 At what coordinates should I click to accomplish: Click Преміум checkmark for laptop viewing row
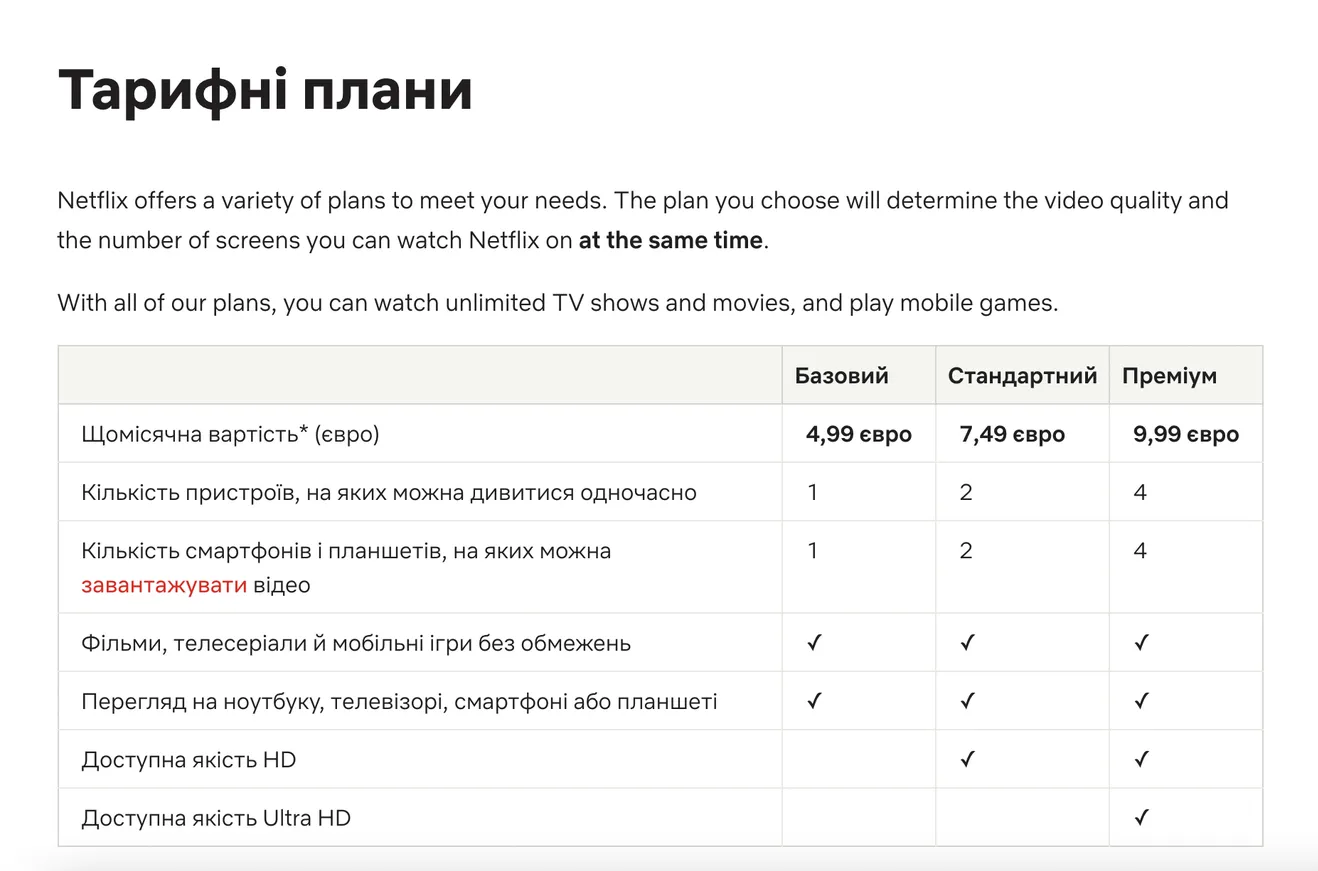point(1141,701)
